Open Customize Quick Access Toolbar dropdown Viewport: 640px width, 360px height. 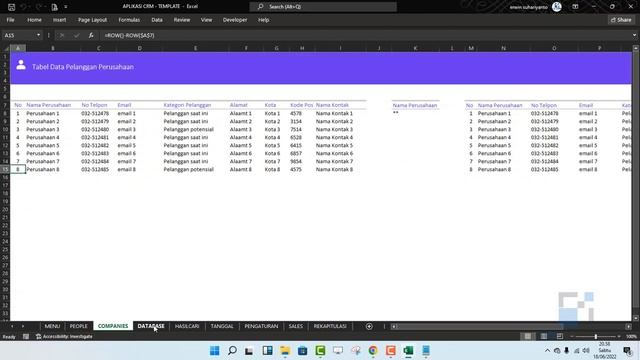click(x=65, y=7)
